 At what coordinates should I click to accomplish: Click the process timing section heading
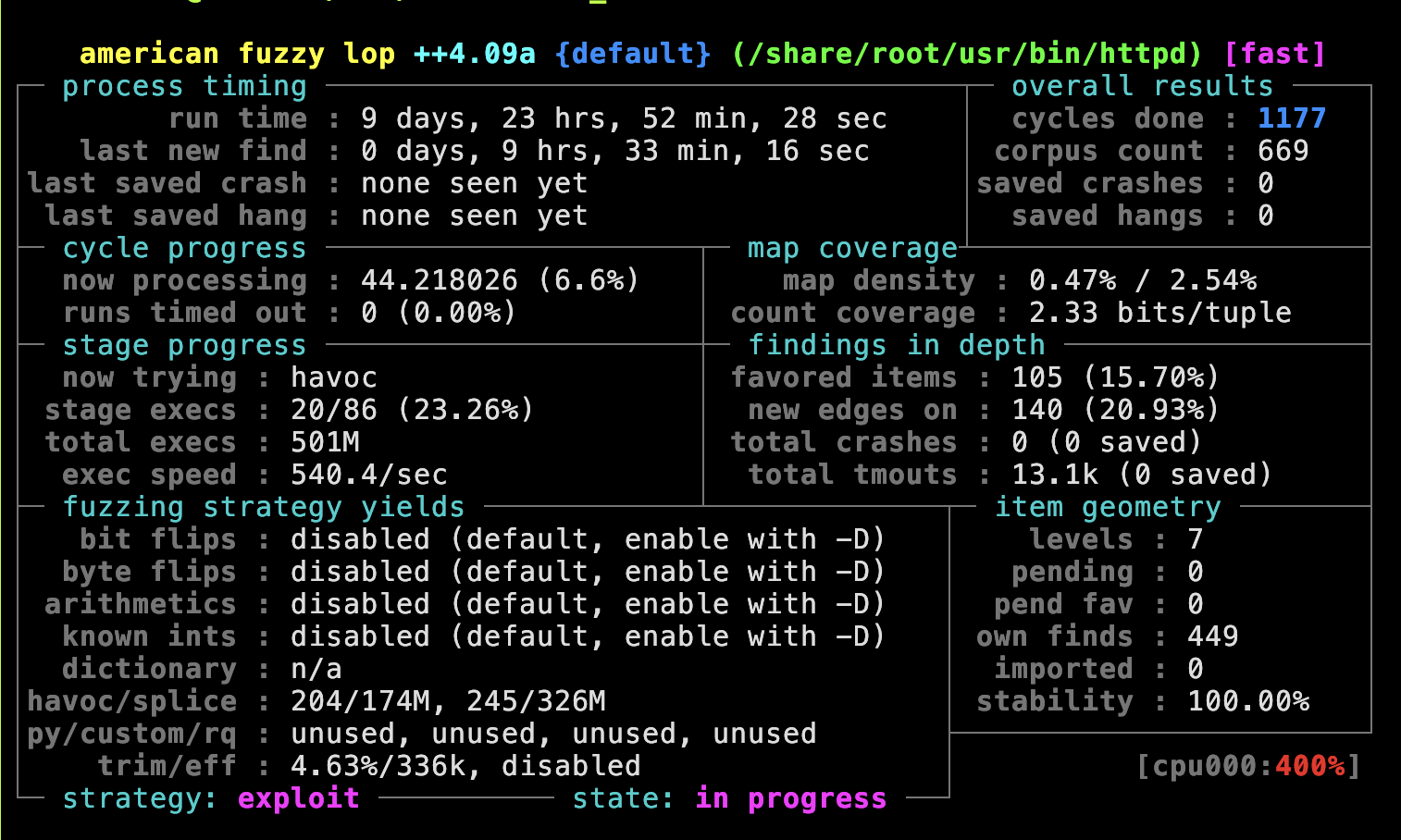click(x=185, y=86)
